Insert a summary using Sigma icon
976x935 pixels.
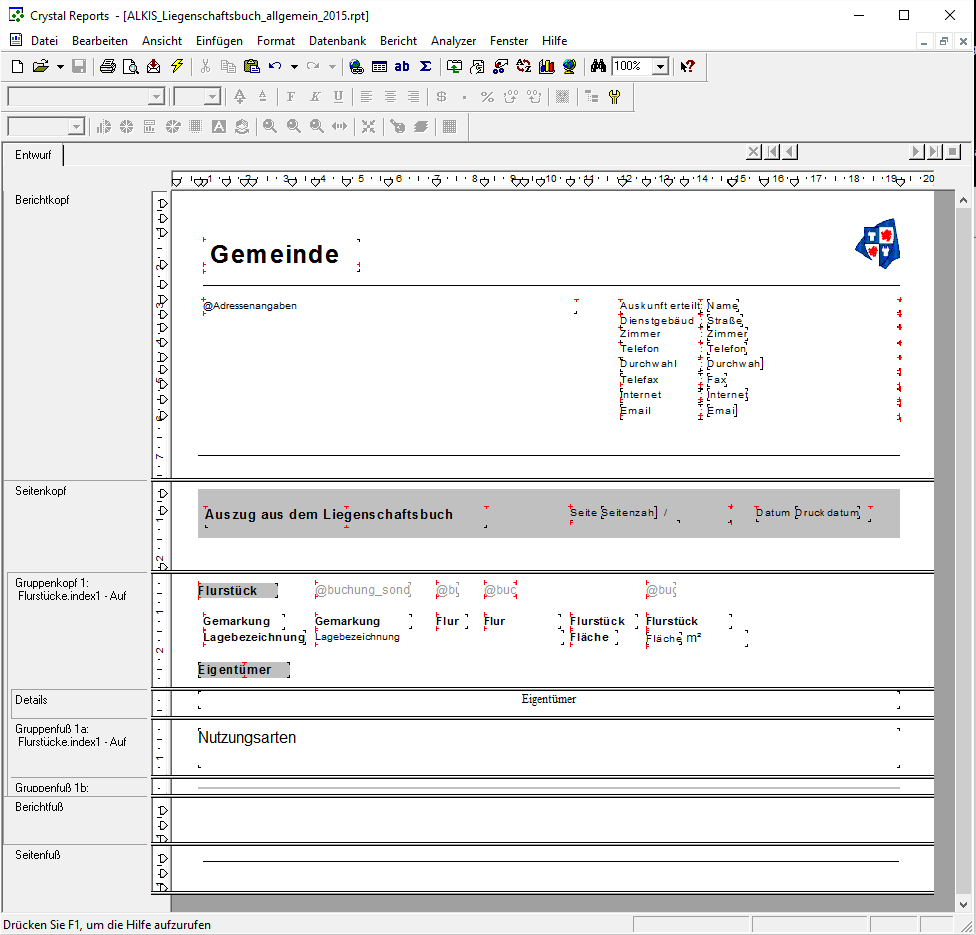tap(425, 66)
